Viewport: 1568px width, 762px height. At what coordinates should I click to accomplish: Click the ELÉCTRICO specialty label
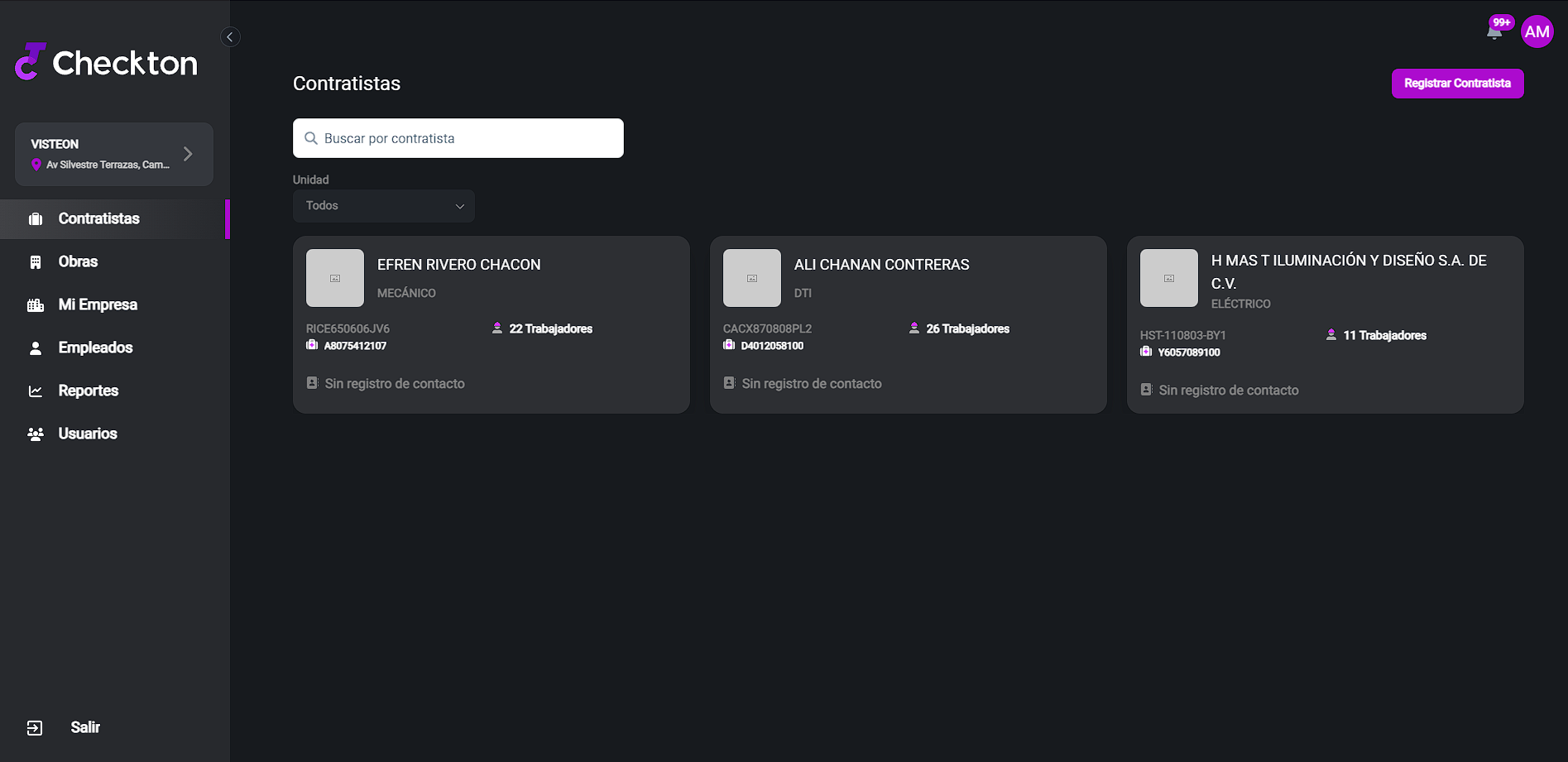click(x=1240, y=304)
